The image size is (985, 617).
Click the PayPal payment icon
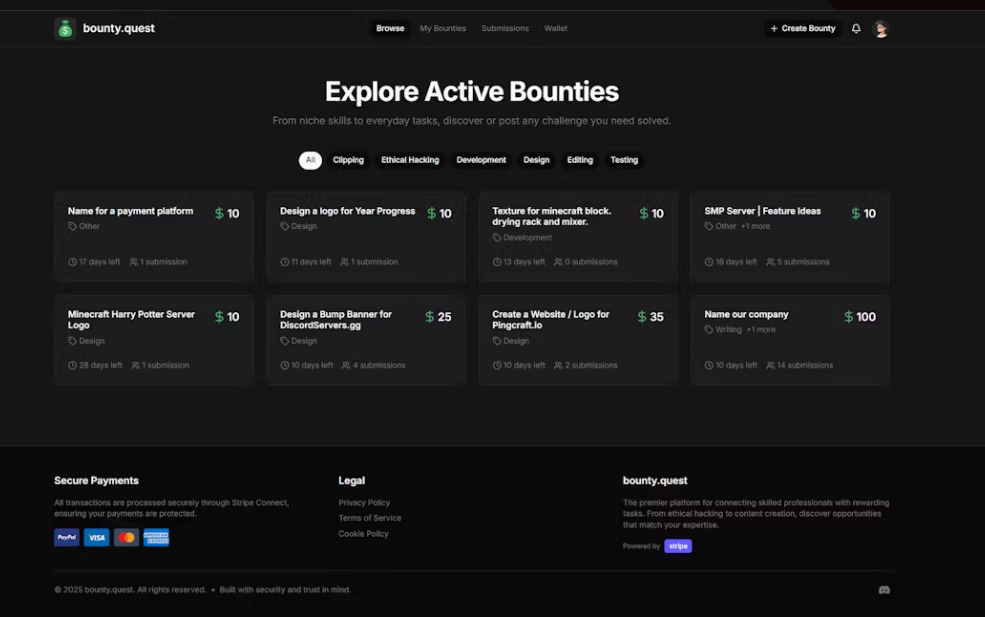pos(67,537)
